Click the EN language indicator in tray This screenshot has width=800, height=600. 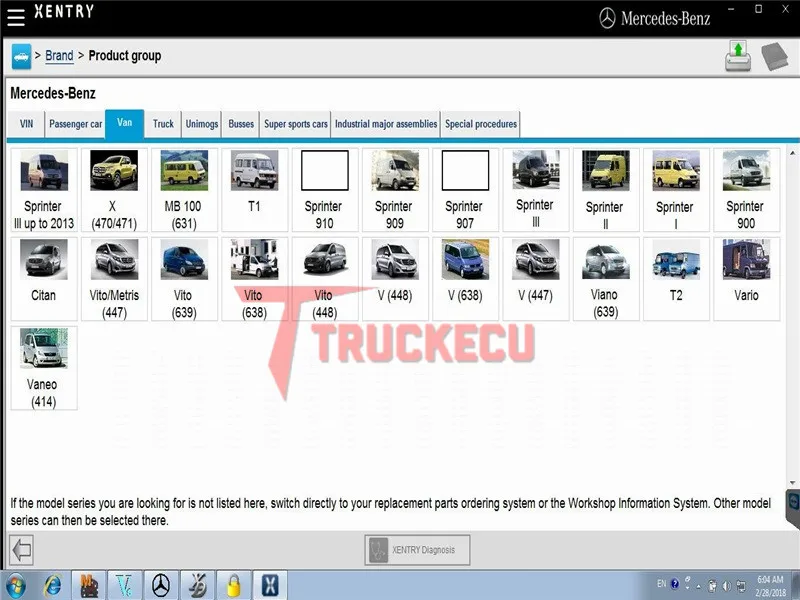662,584
